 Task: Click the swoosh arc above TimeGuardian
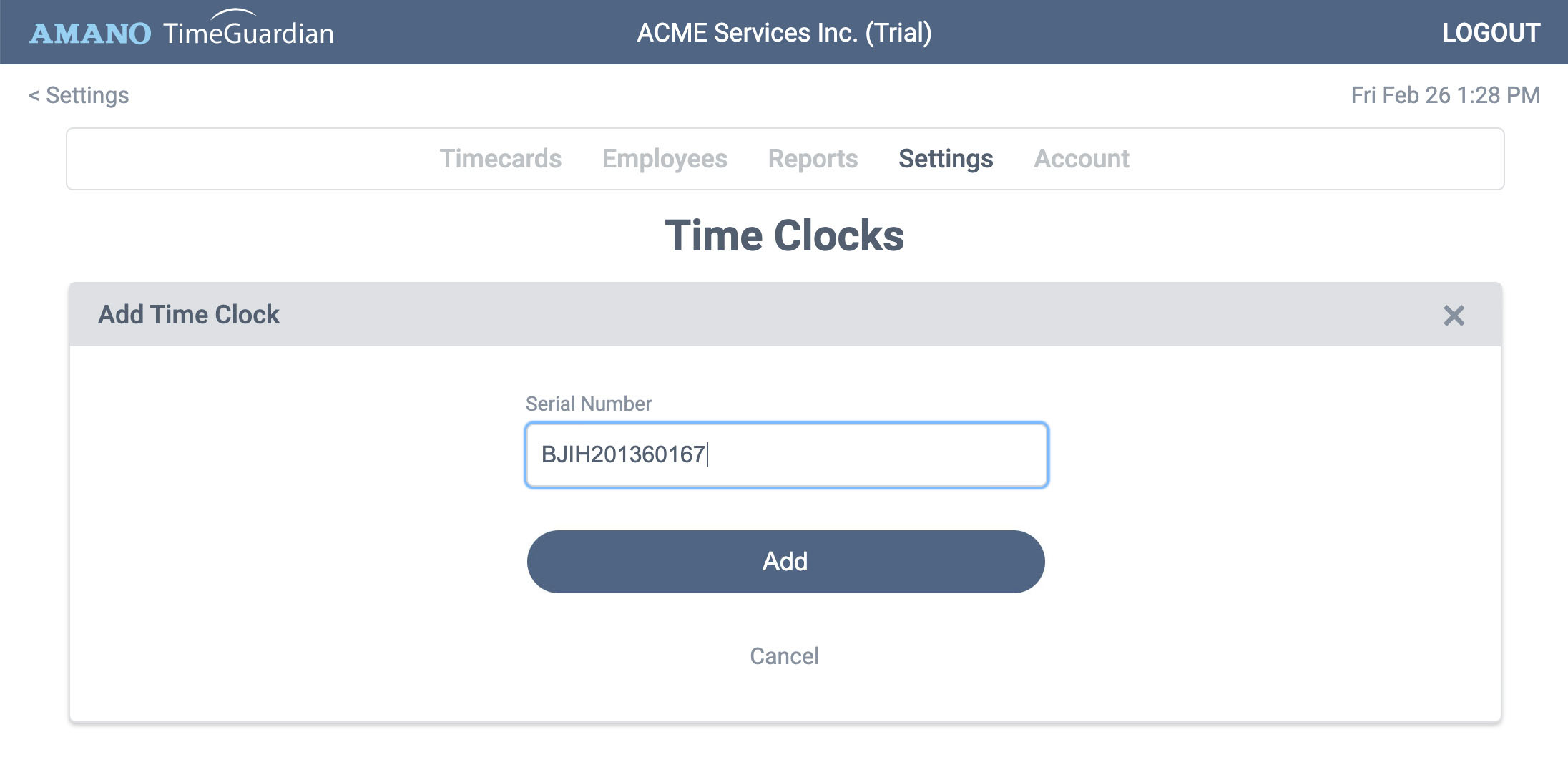coord(234,13)
